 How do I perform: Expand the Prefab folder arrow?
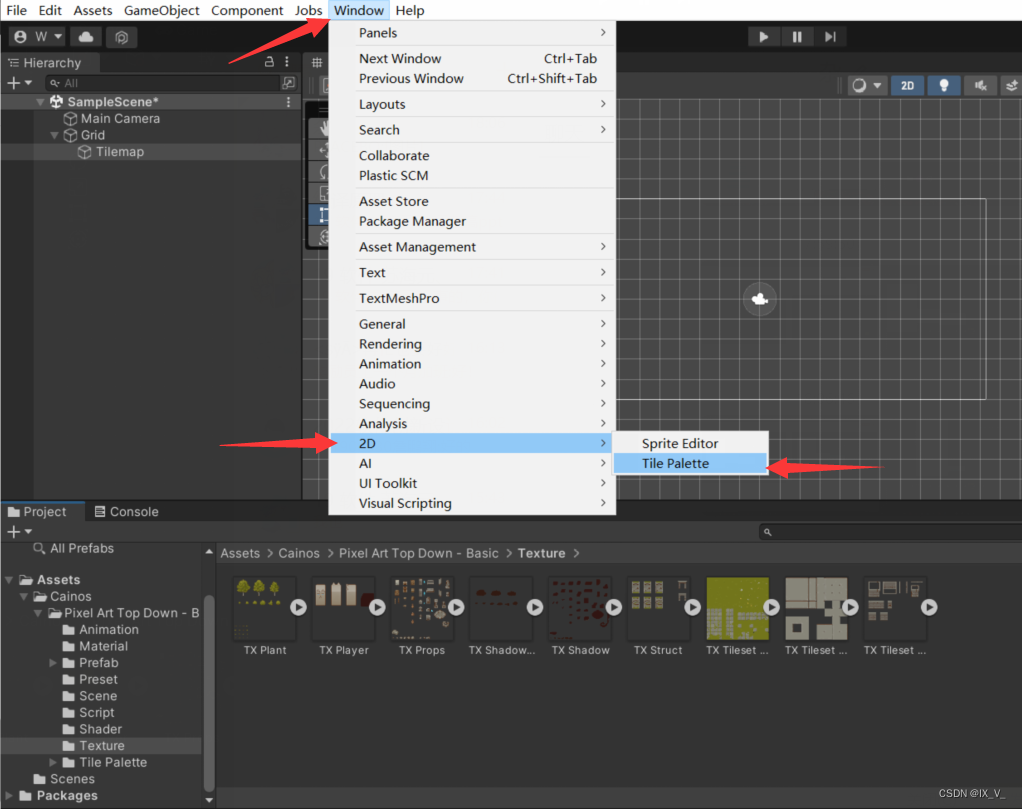[53, 663]
